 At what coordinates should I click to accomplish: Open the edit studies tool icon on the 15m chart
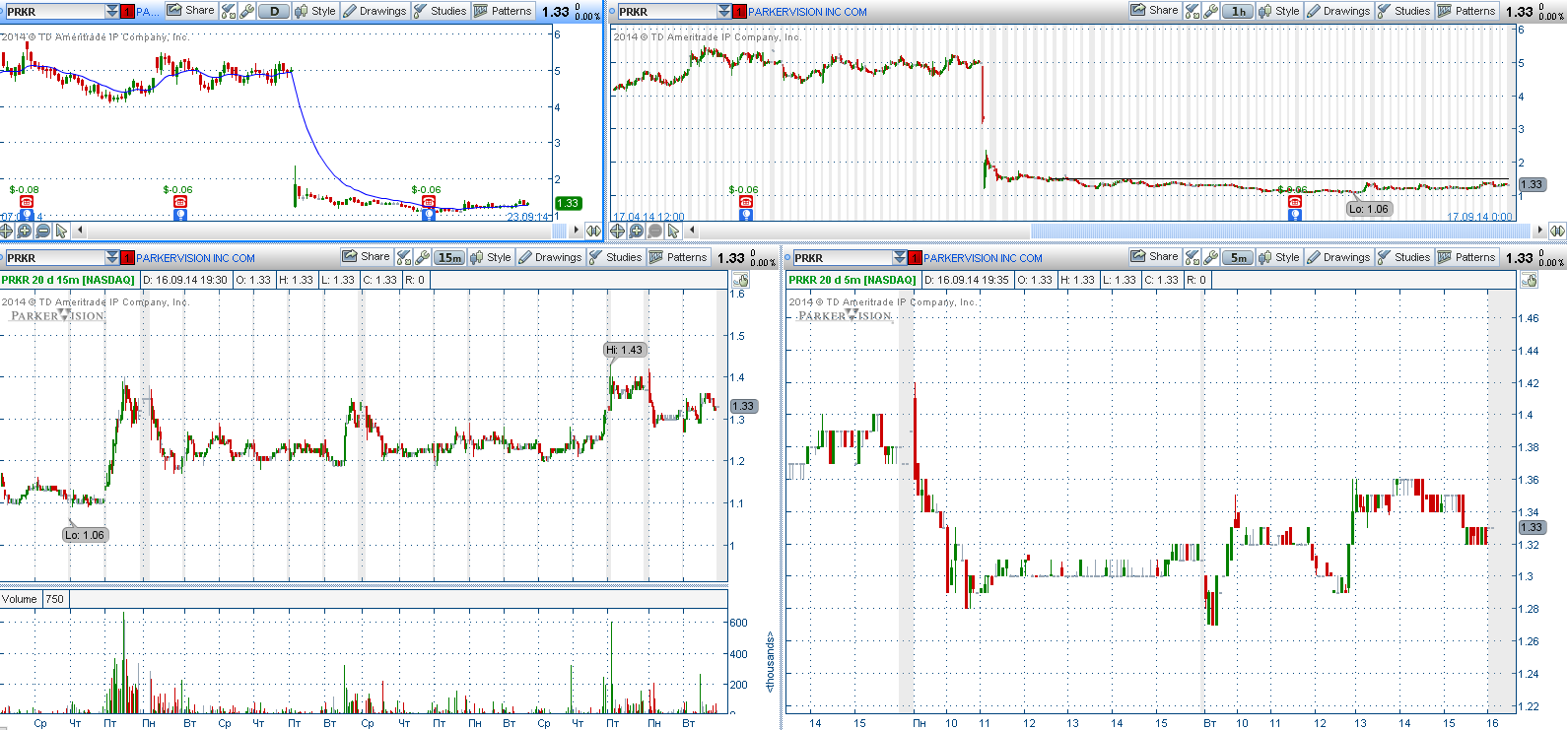403,257
